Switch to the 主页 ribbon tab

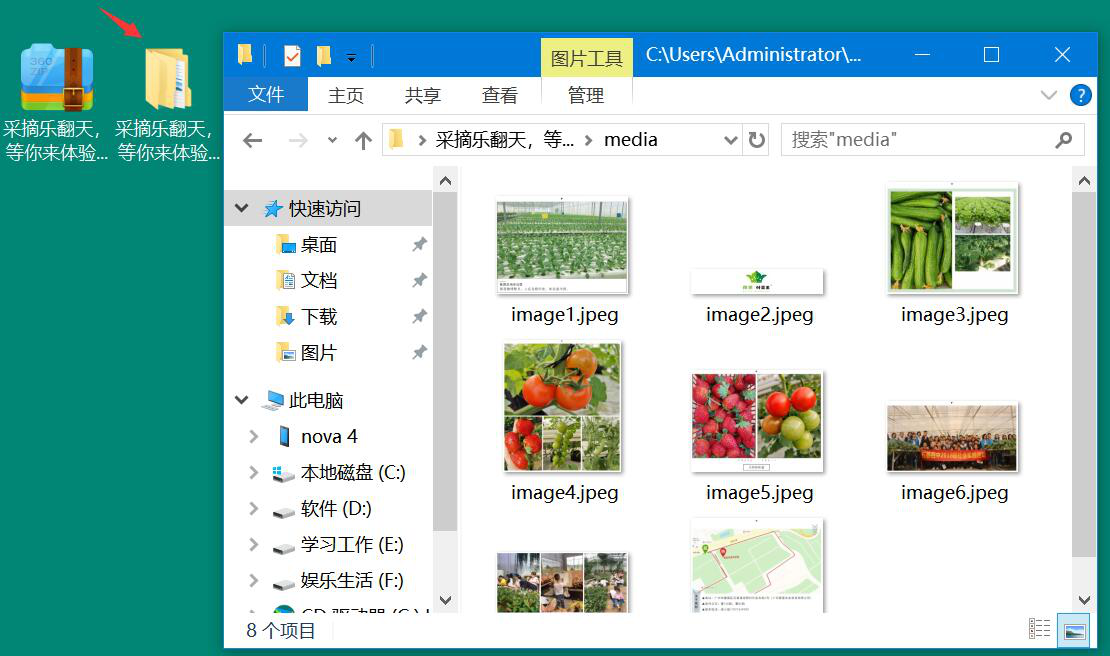tap(345, 95)
